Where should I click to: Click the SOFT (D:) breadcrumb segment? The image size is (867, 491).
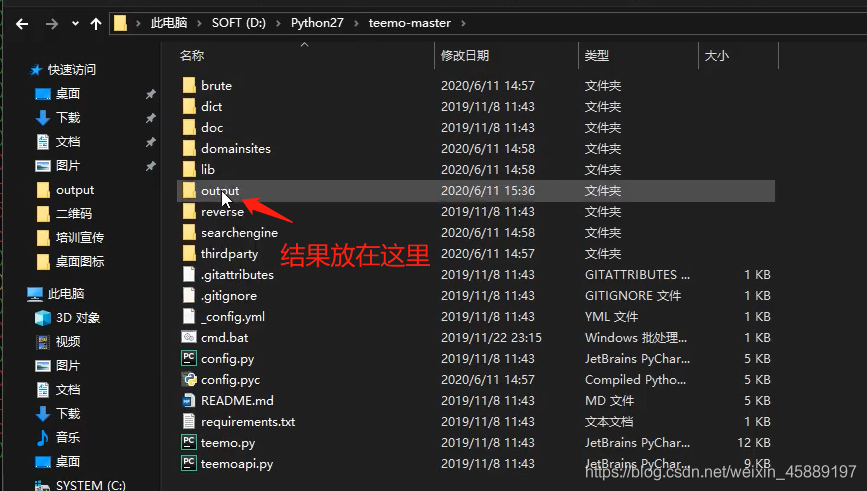click(x=239, y=23)
